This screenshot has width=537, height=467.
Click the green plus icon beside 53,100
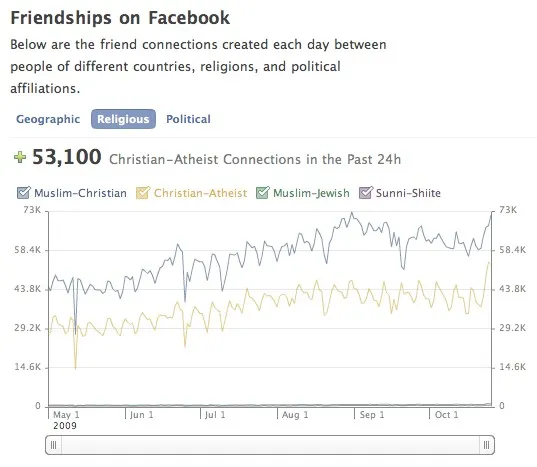point(20,157)
